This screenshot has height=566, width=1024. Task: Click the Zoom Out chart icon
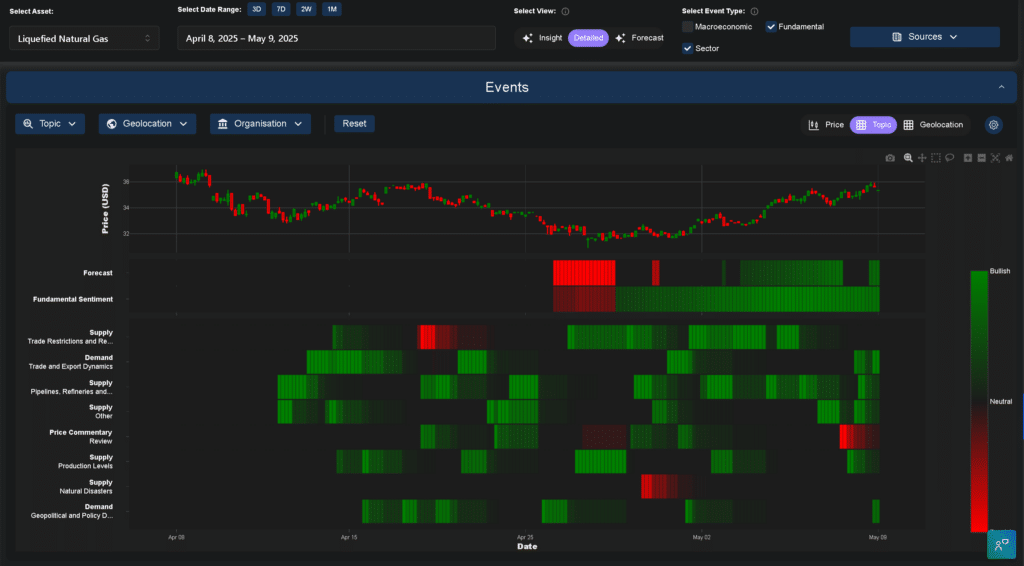(982, 158)
